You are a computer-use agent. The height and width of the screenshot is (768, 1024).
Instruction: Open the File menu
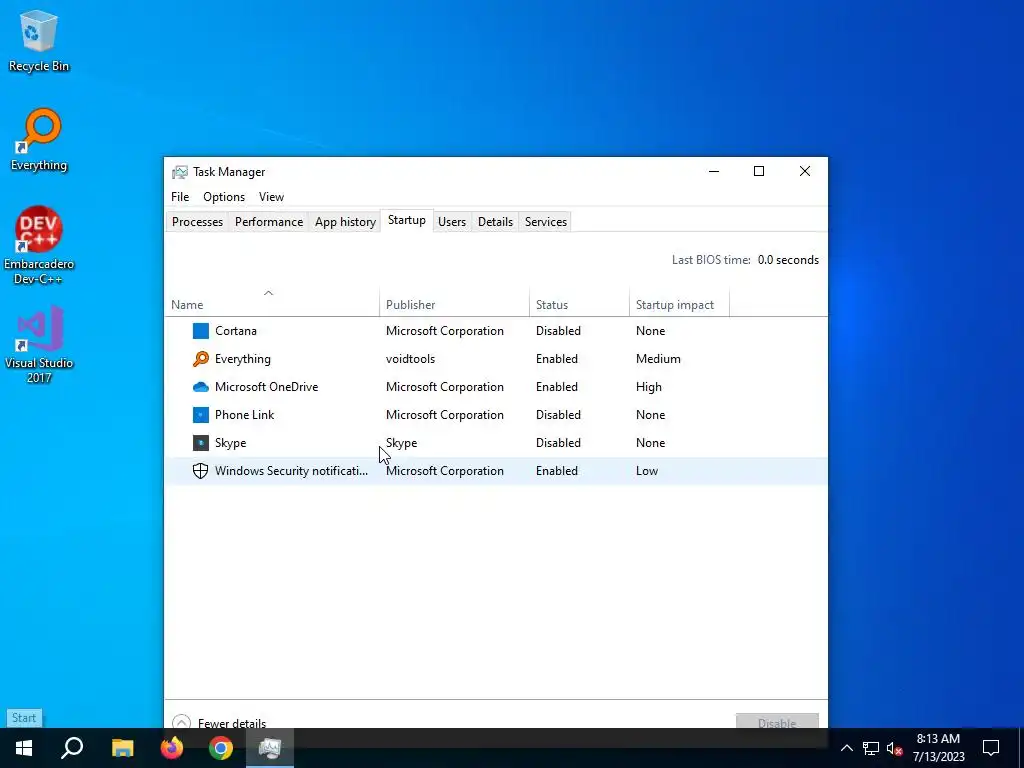[180, 197]
